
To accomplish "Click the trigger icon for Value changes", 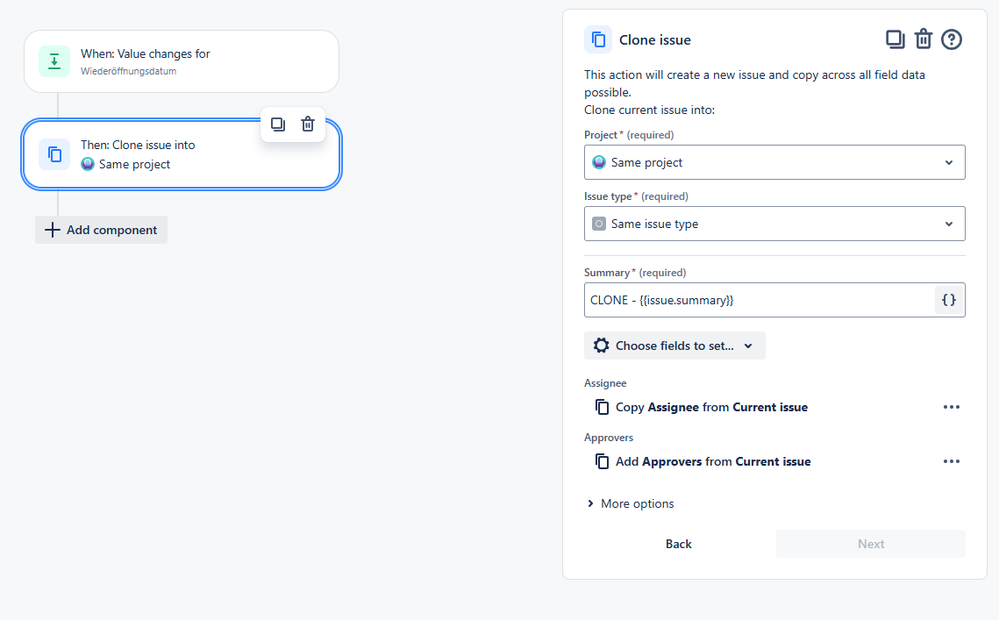I will tap(54, 61).
